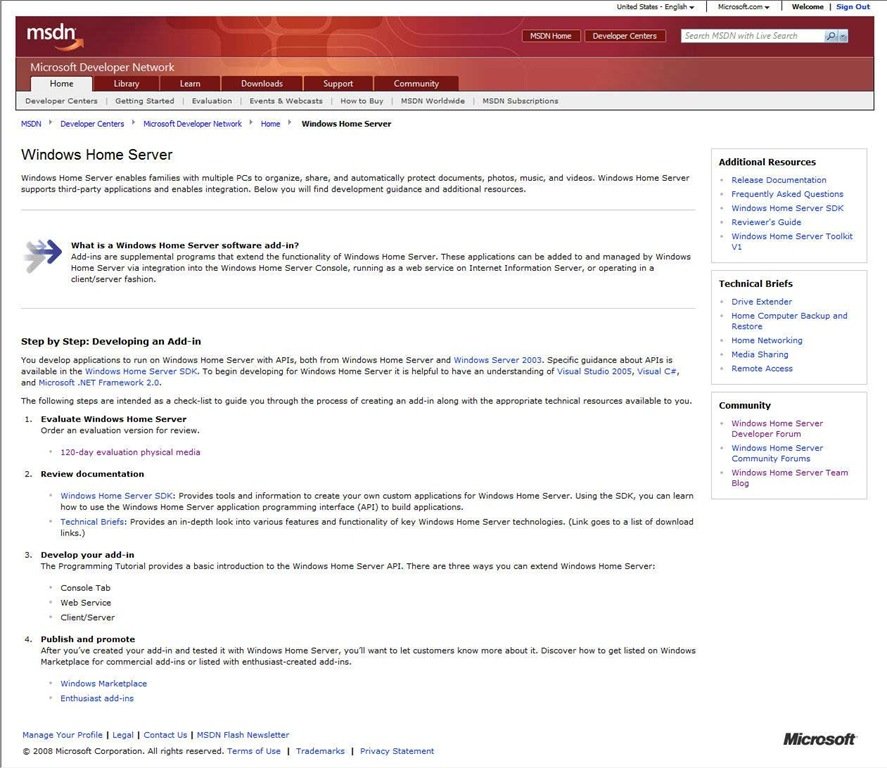Click Contact Us in footer

[165, 735]
